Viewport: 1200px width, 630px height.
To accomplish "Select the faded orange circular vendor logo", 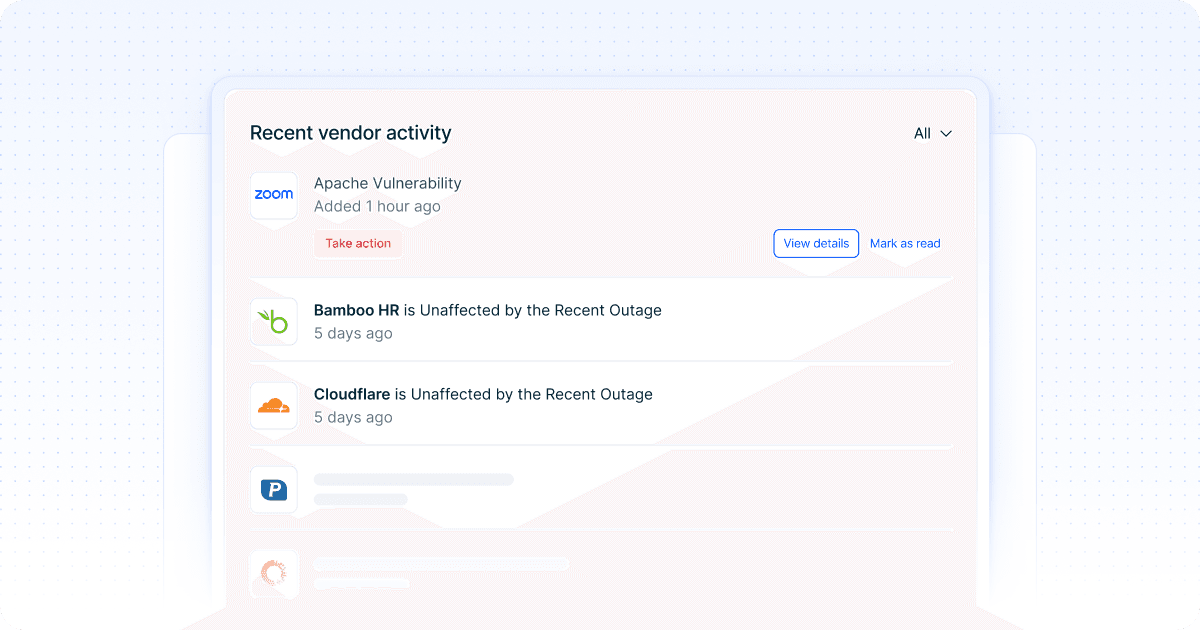I will [x=273, y=573].
